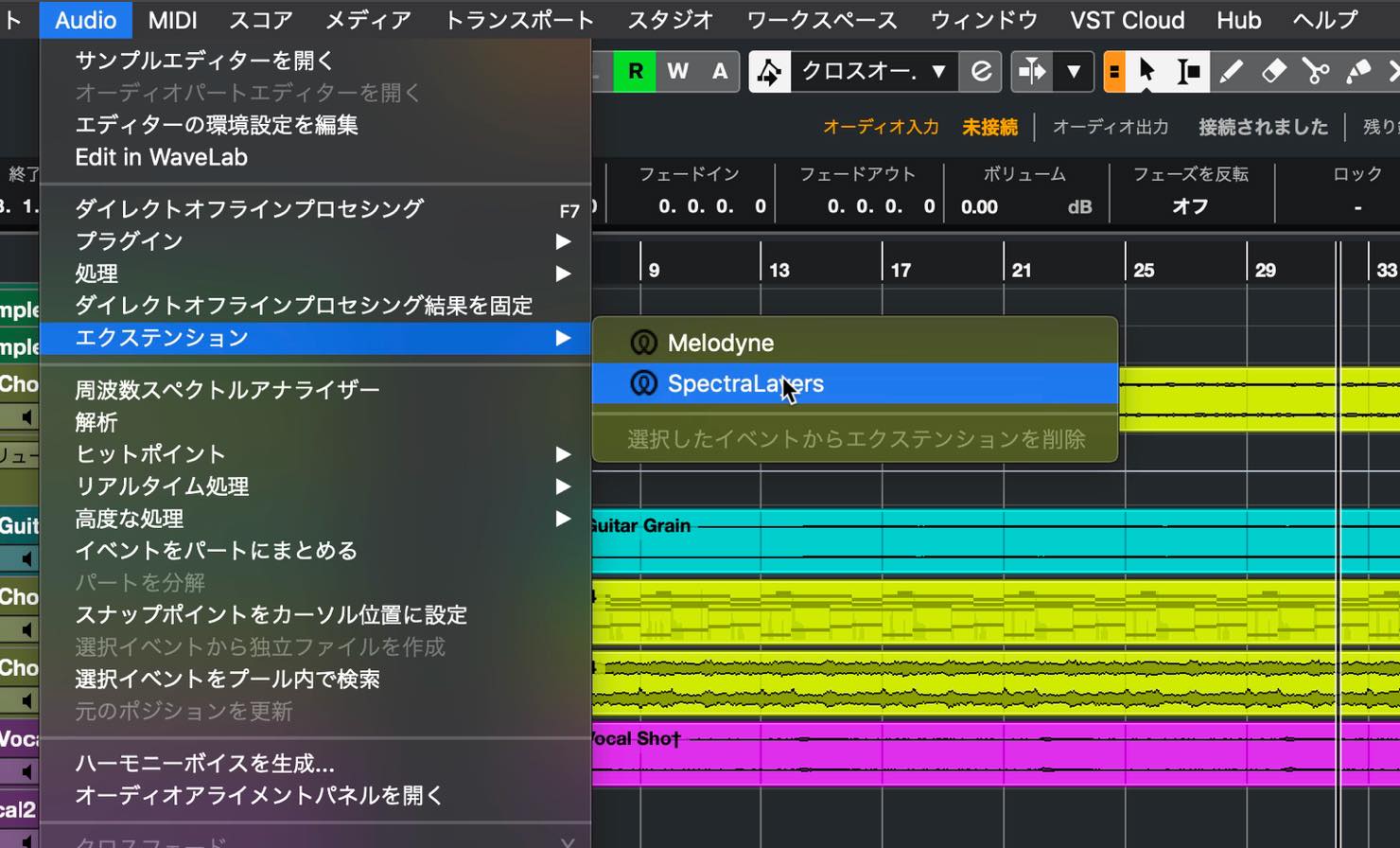1400x848 pixels.
Task: Select the Split scissors tool
Action: pyautogui.click(x=1315, y=72)
